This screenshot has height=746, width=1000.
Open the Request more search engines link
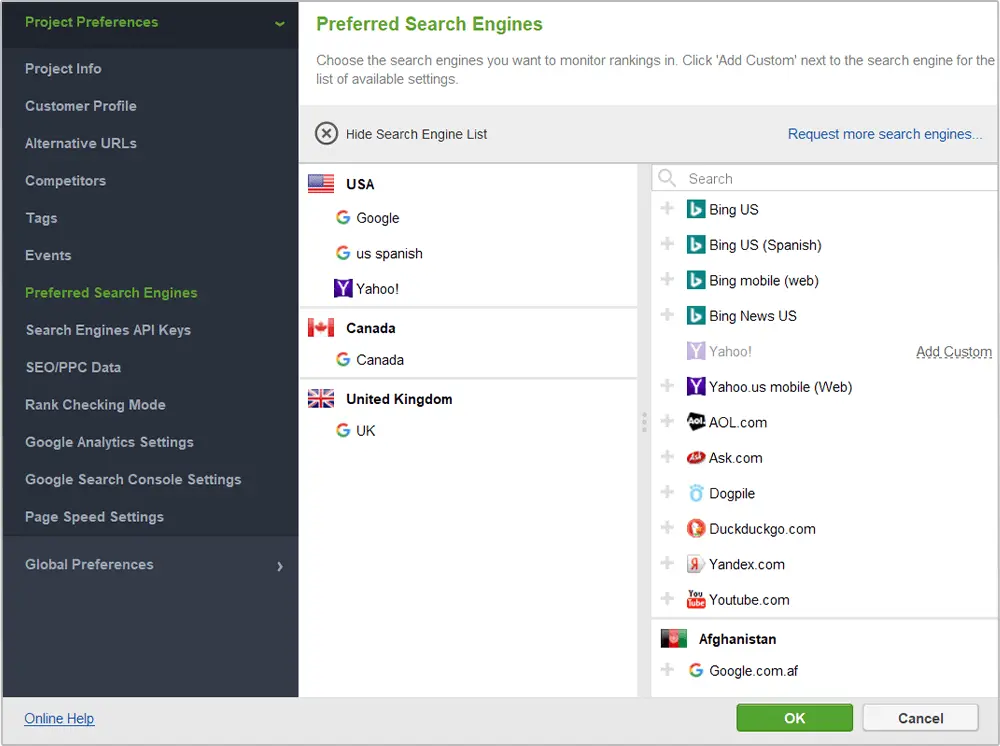(884, 134)
